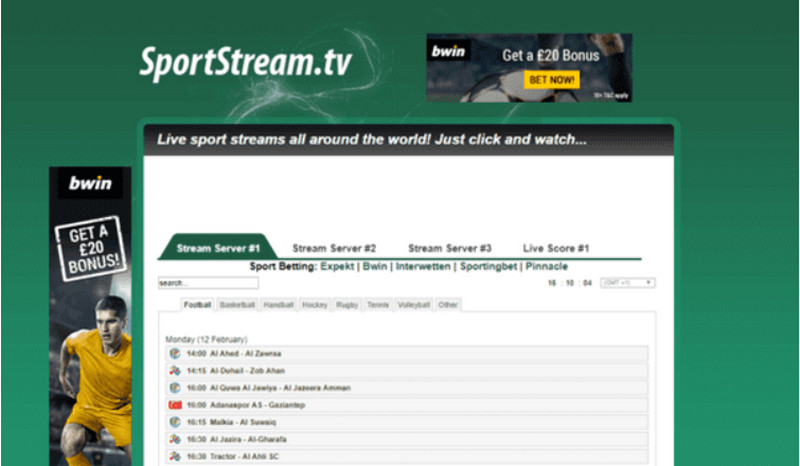Click the league icon beside Malkia - Al Suwaiq

(175, 422)
